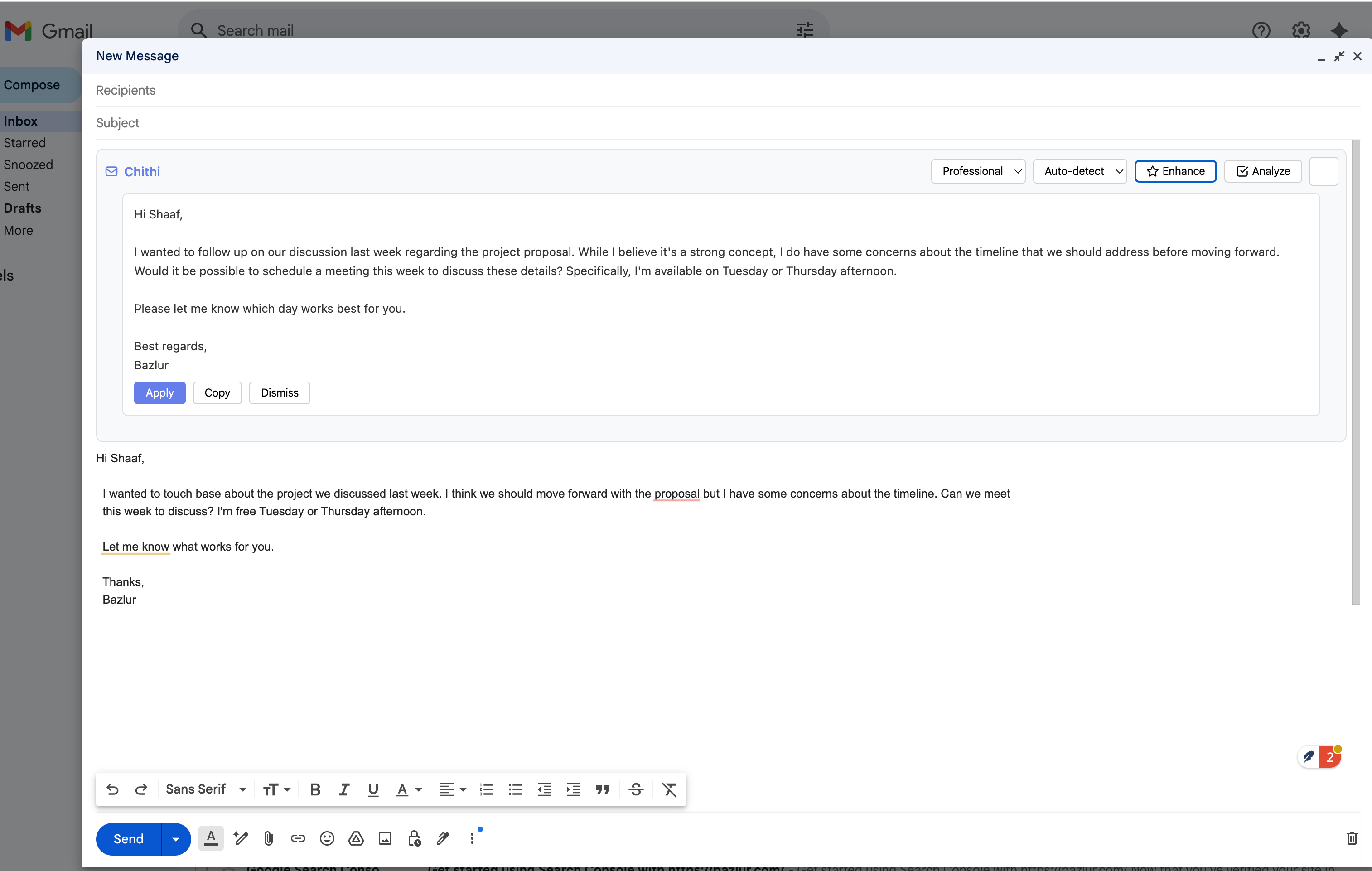Toggle italic formatting

tap(343, 789)
